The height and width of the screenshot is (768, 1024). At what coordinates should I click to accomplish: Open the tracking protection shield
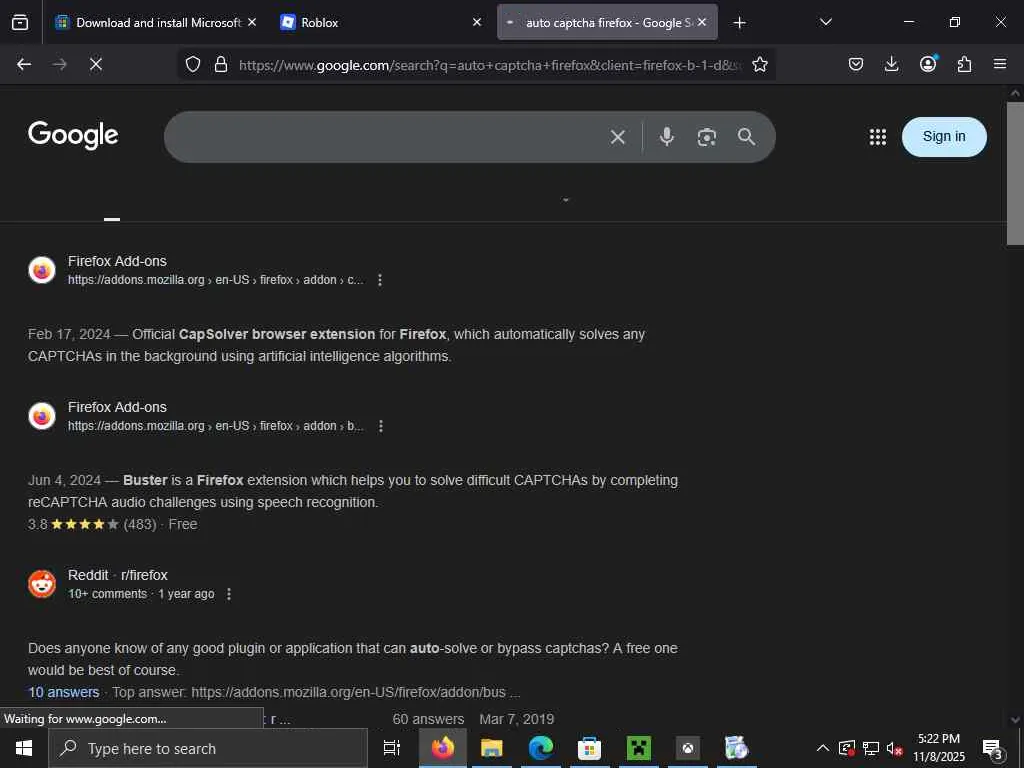click(193, 64)
